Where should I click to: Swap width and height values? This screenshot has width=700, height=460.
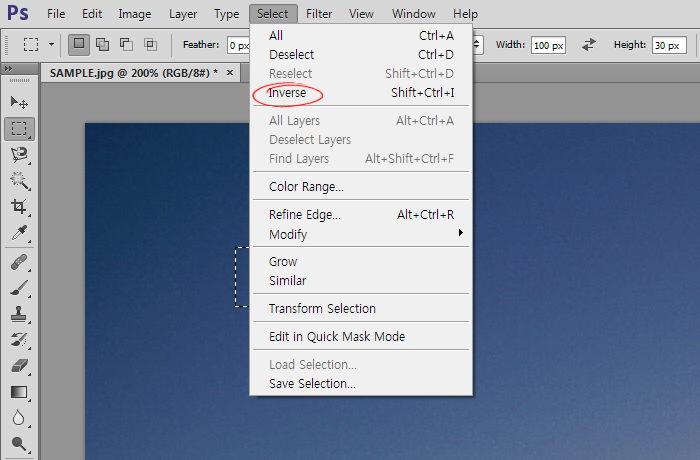point(589,45)
